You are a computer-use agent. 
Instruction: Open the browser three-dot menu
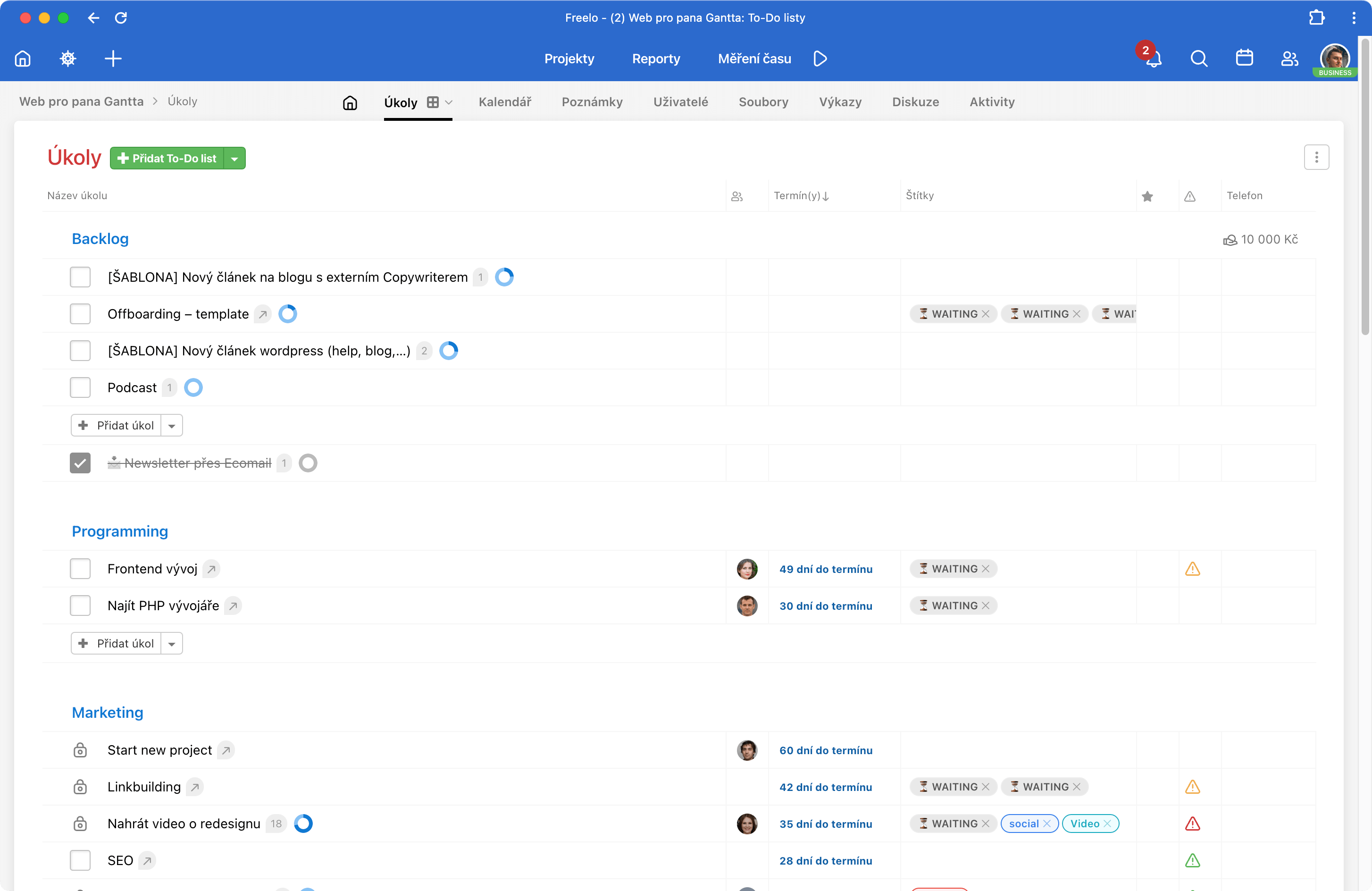pos(1354,18)
